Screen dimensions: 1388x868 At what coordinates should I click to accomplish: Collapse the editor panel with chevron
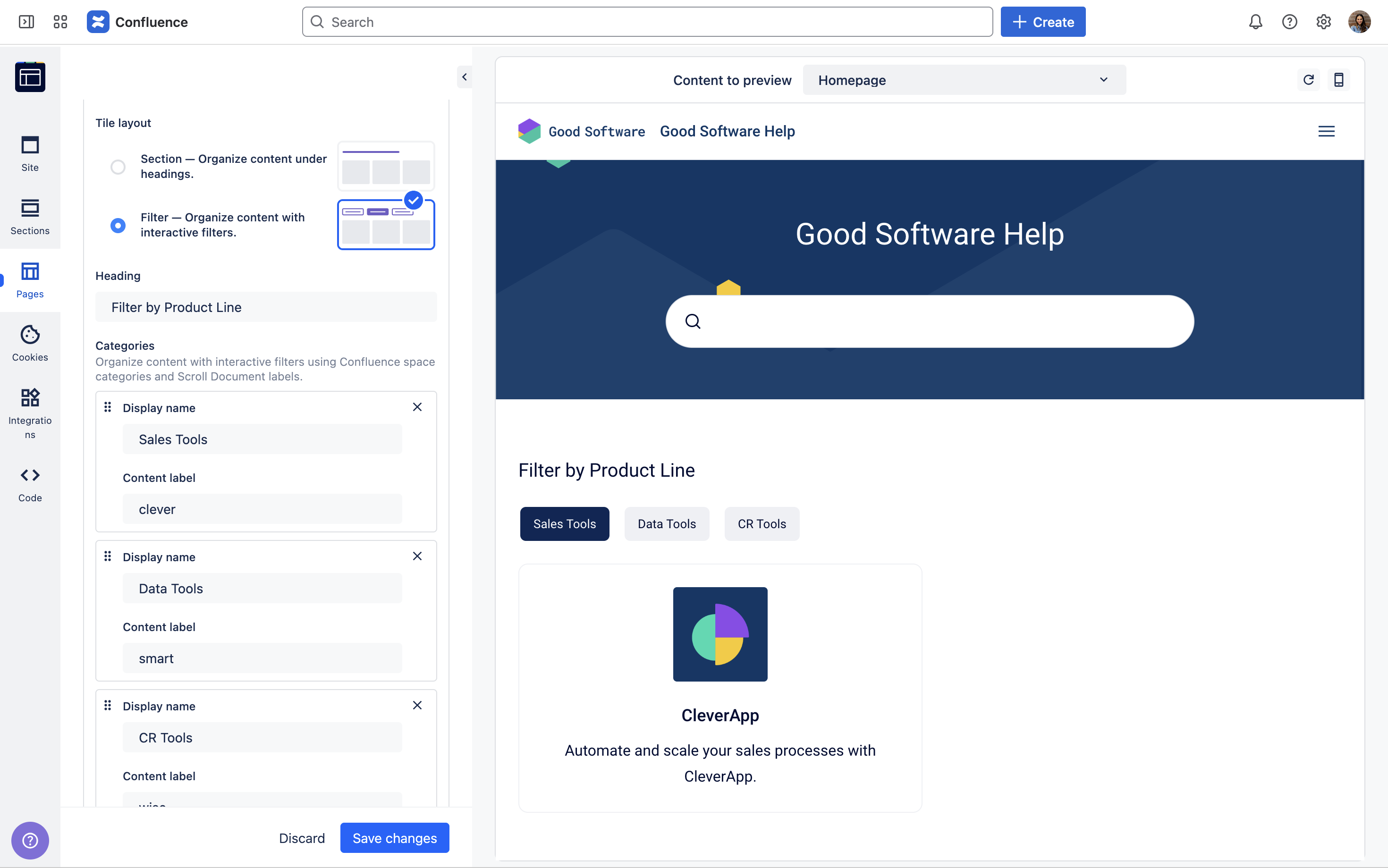pos(465,77)
